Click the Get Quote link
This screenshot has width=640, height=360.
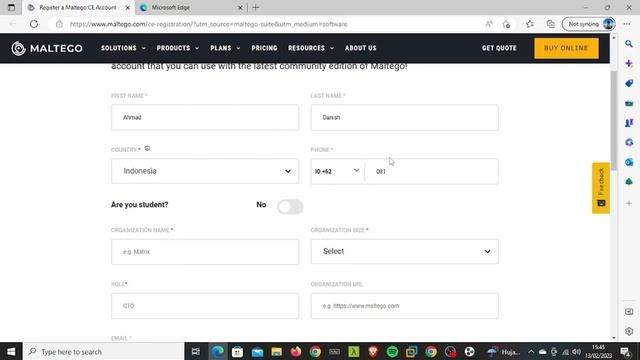coord(499,48)
